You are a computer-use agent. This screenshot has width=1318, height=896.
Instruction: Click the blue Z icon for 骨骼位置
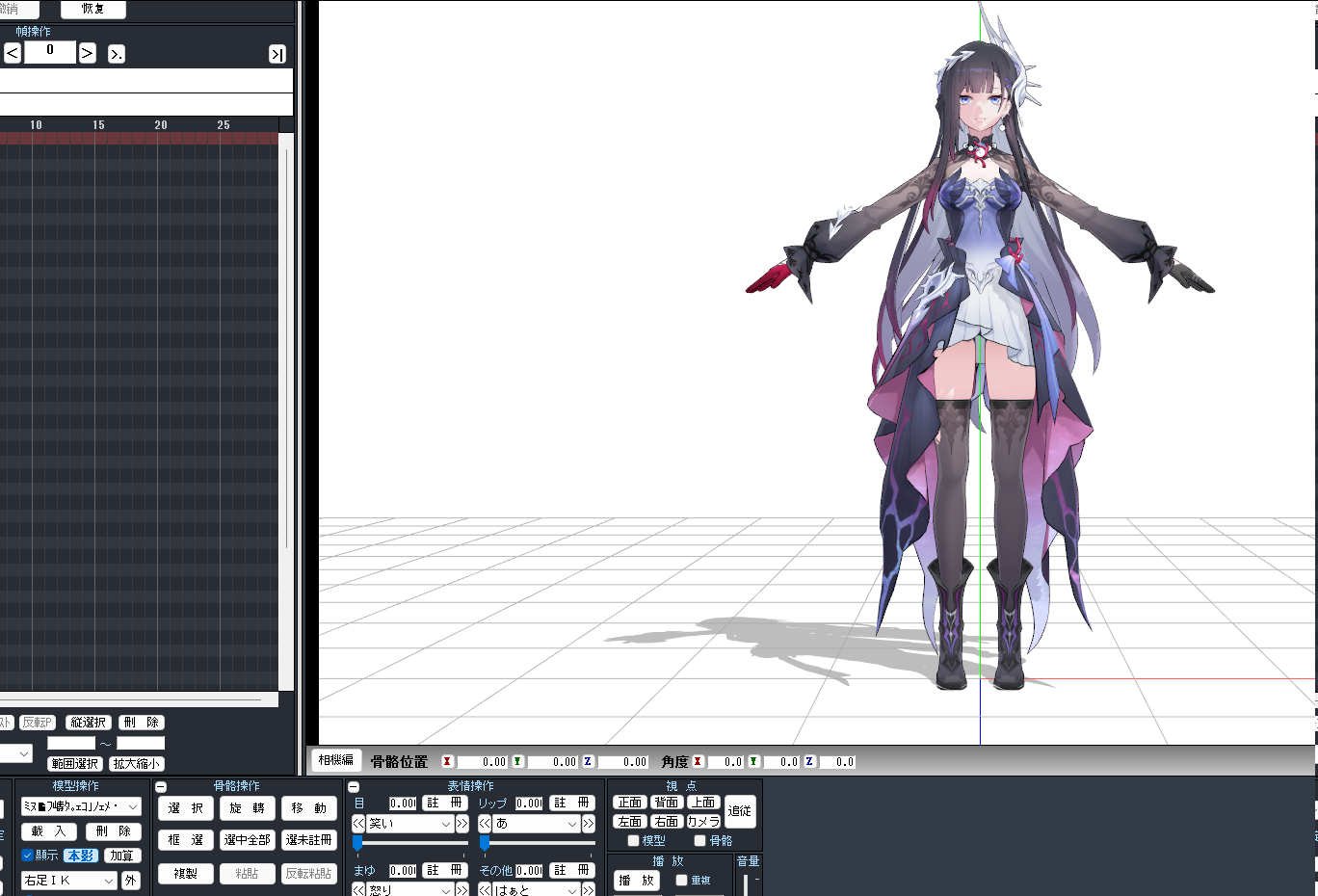point(588,761)
